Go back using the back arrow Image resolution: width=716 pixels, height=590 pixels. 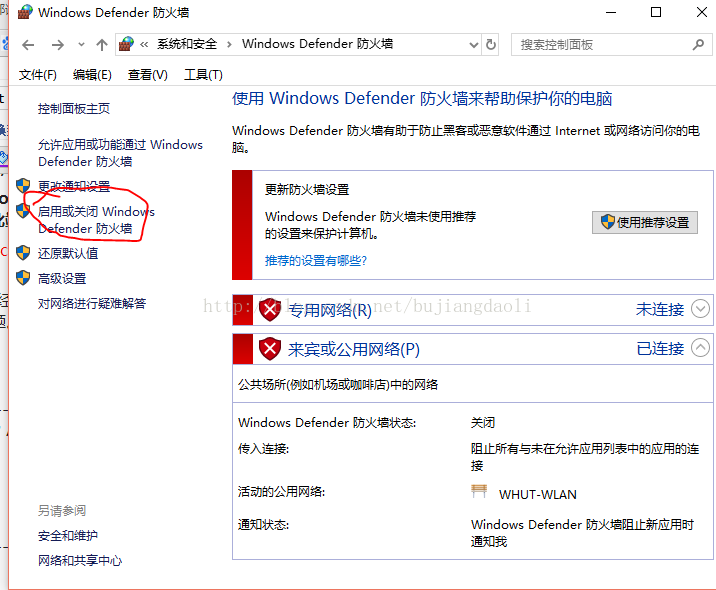28,45
